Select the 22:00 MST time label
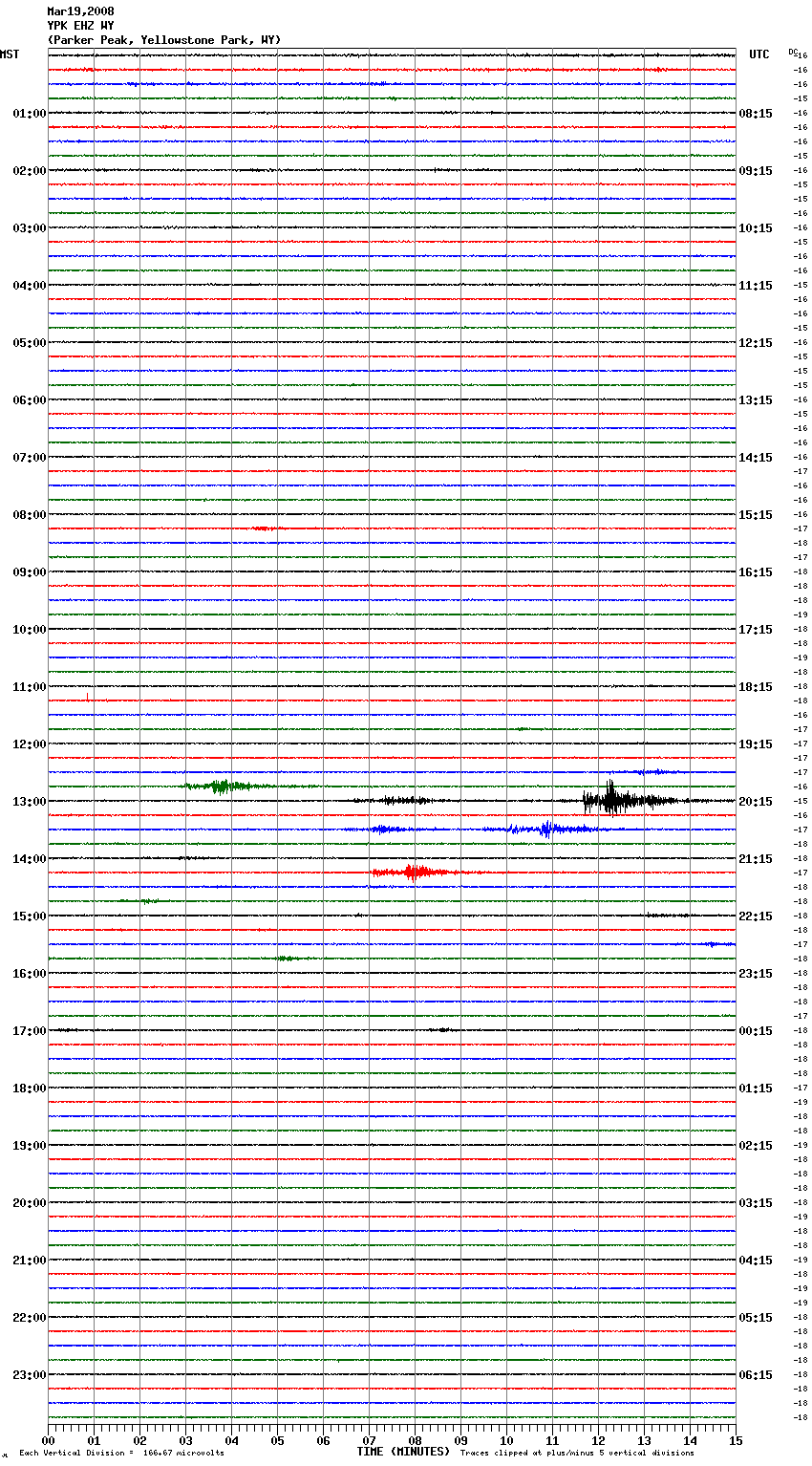The height and width of the screenshot is (1466, 812). [30, 1318]
